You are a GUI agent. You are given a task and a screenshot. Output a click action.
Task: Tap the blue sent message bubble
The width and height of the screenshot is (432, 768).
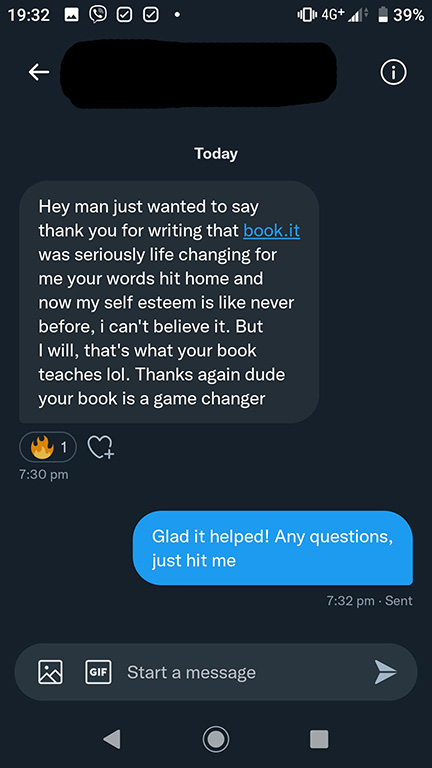[273, 548]
